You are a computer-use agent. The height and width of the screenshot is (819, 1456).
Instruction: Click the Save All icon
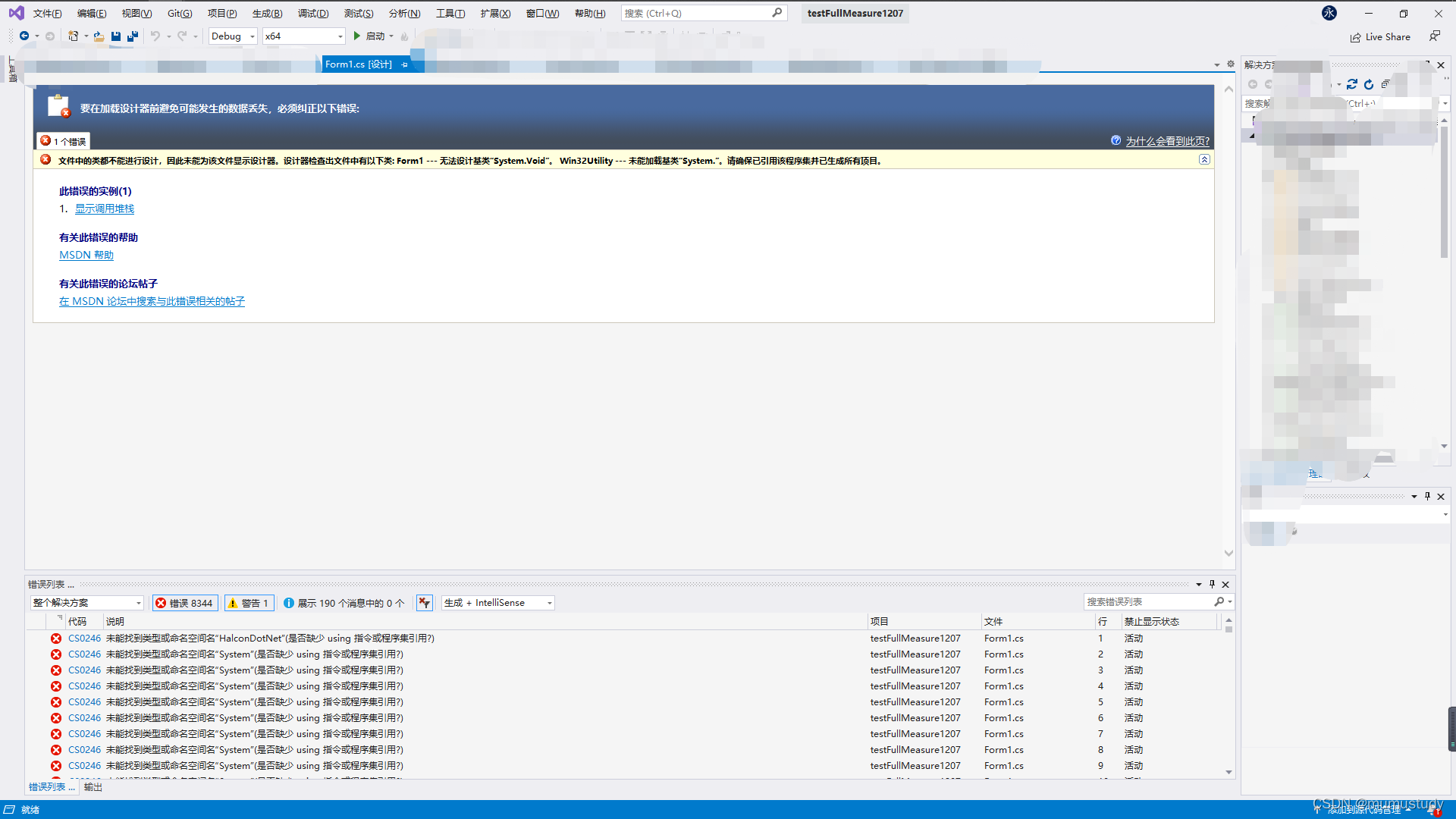click(133, 36)
